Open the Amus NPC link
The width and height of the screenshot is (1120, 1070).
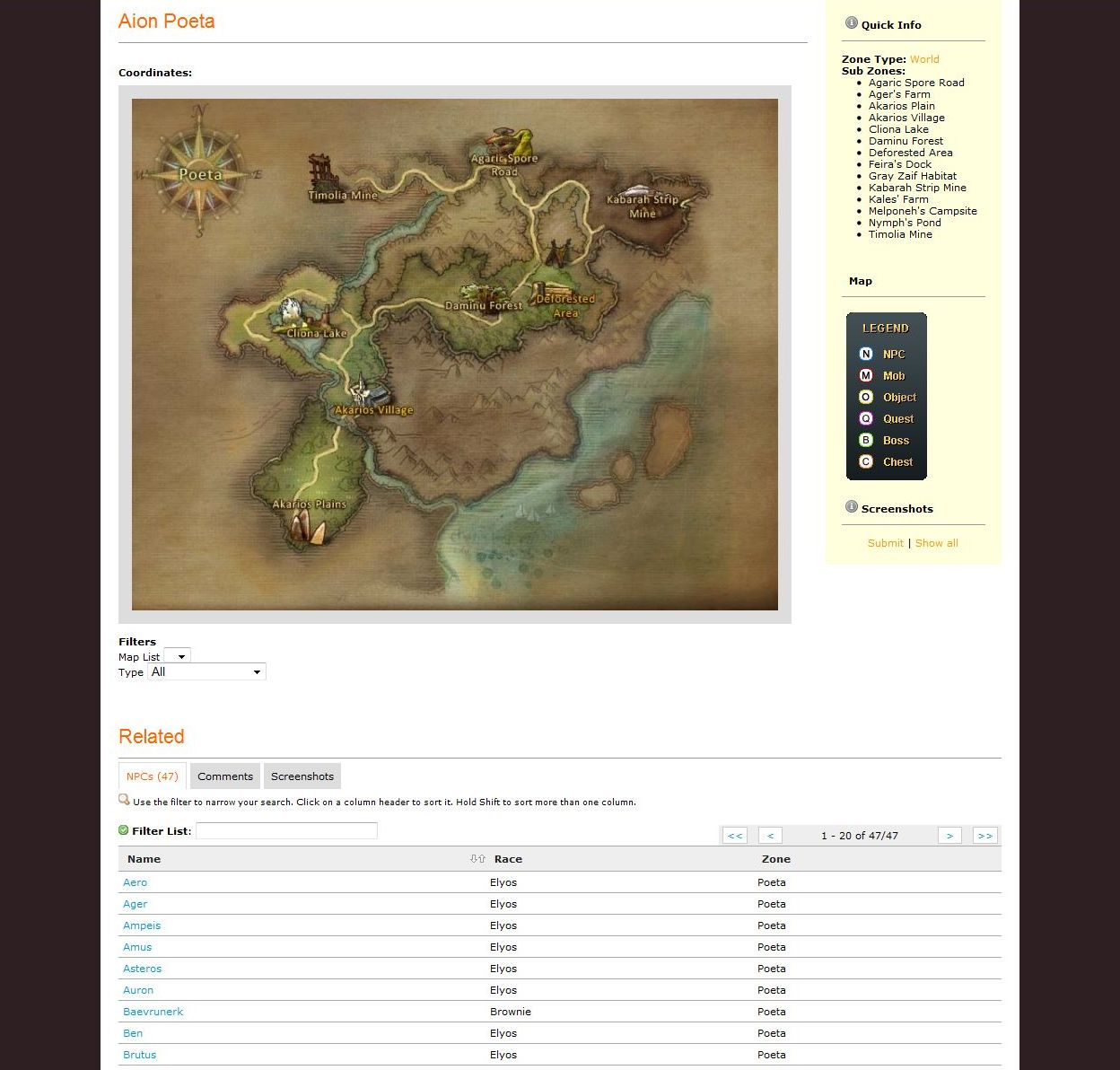pyautogui.click(x=137, y=947)
